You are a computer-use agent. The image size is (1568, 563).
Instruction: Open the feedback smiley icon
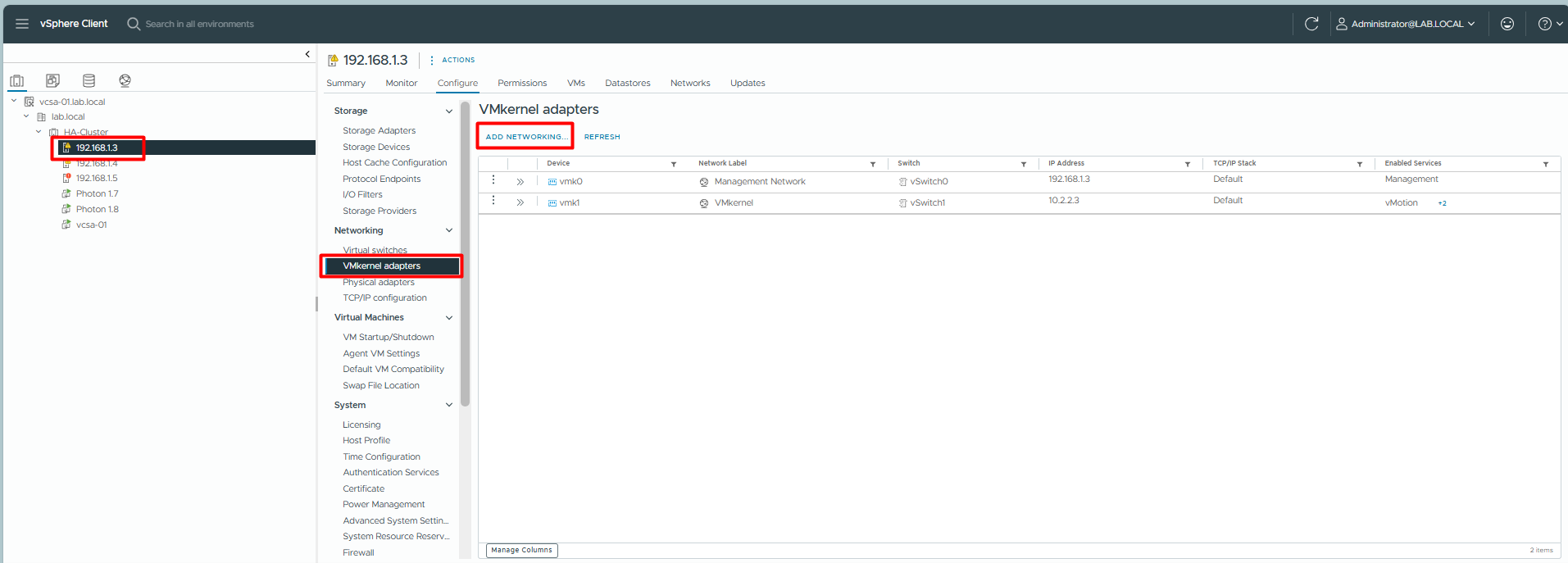pyautogui.click(x=1507, y=24)
